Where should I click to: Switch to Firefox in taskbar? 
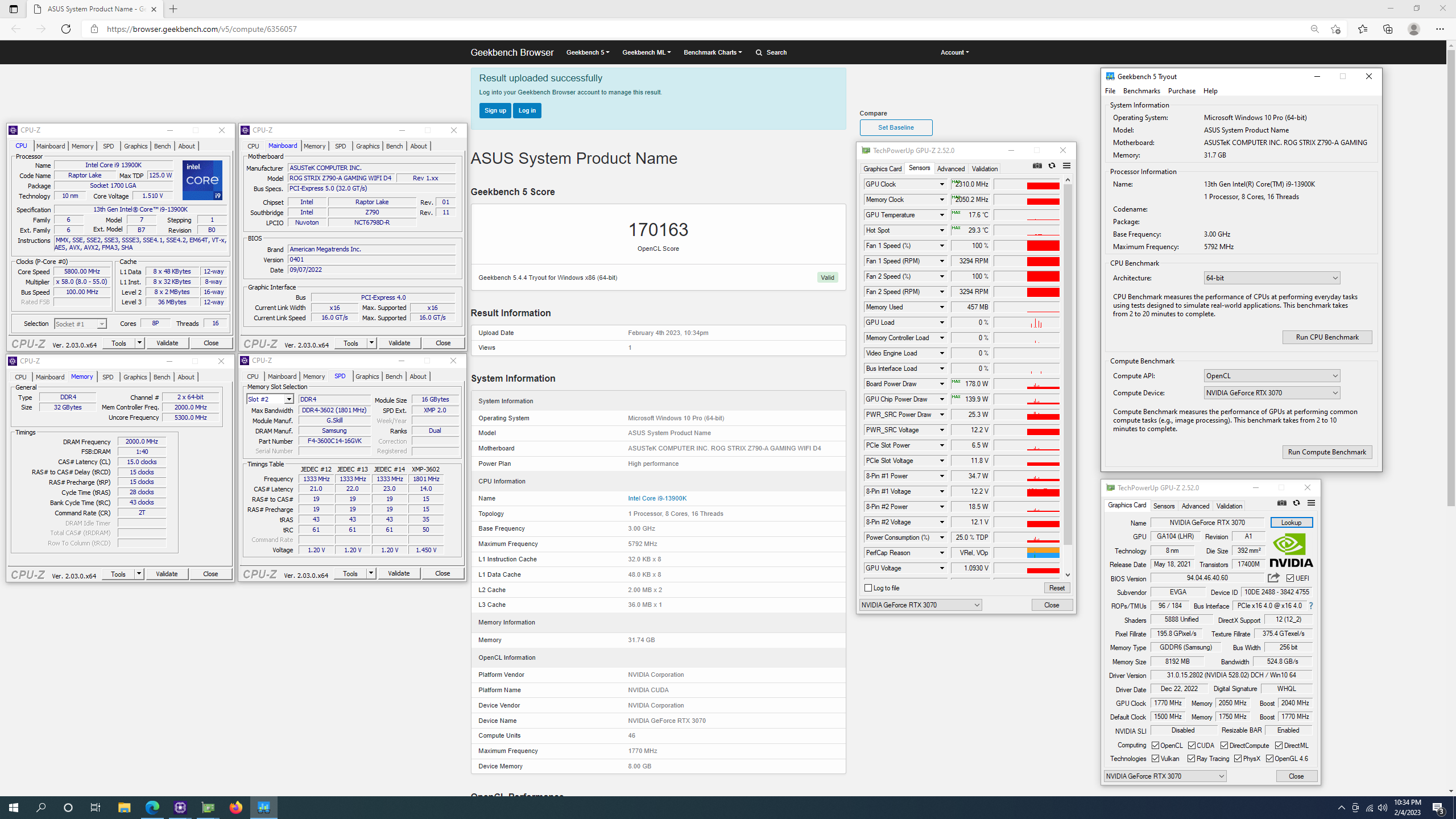[x=235, y=808]
